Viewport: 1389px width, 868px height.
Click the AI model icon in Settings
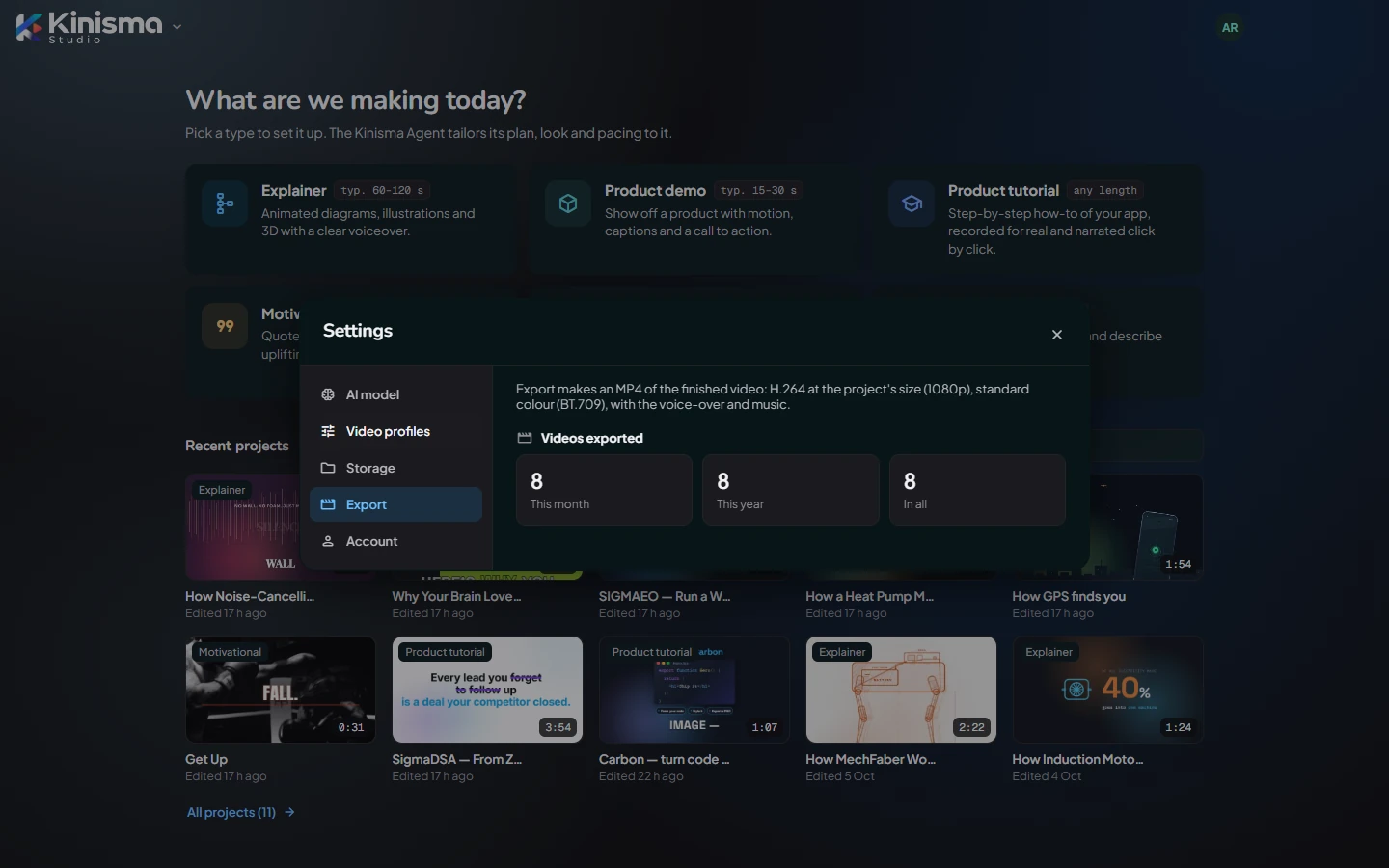click(328, 394)
